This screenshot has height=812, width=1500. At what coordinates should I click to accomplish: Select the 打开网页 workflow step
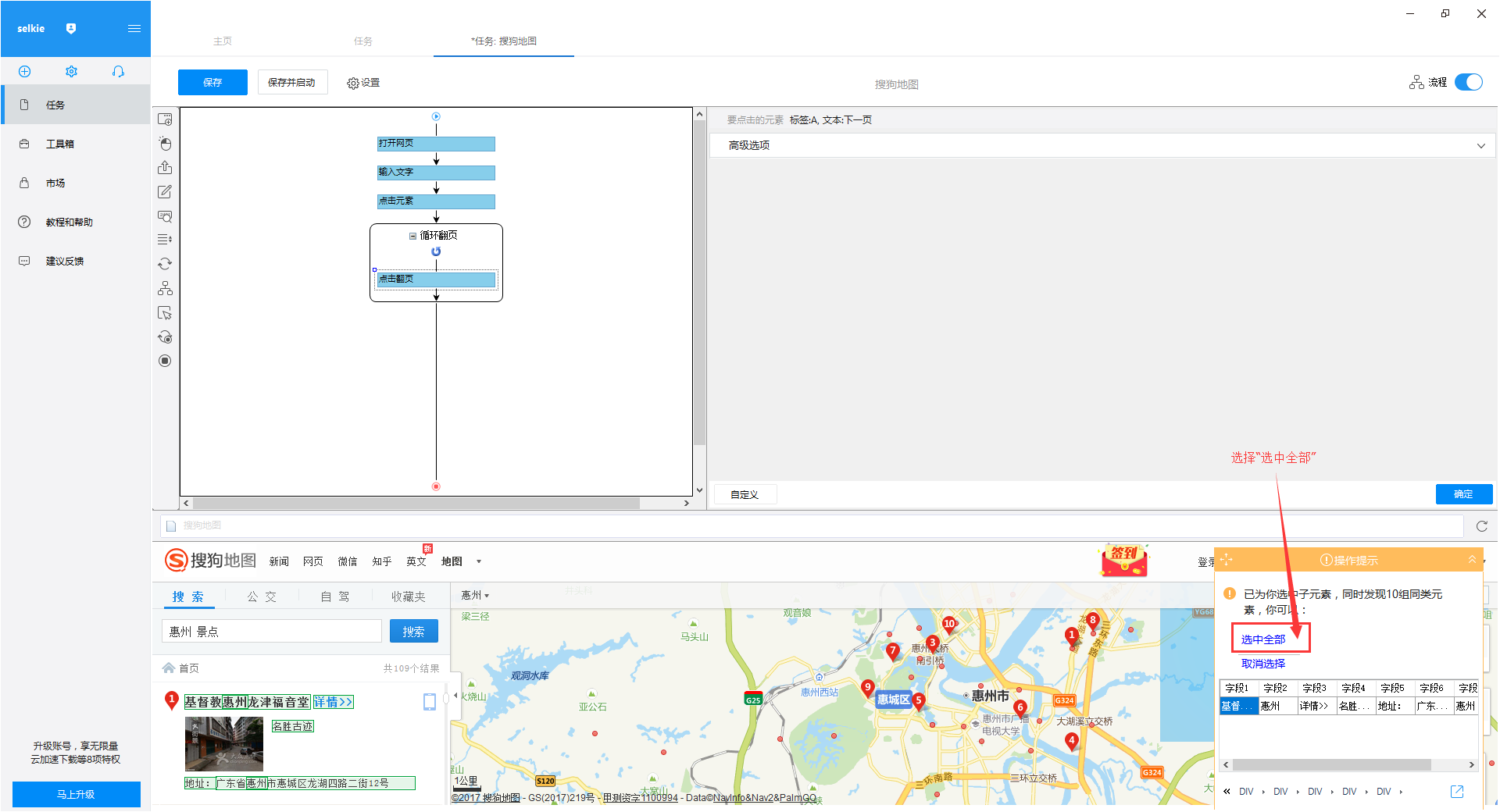click(x=436, y=144)
